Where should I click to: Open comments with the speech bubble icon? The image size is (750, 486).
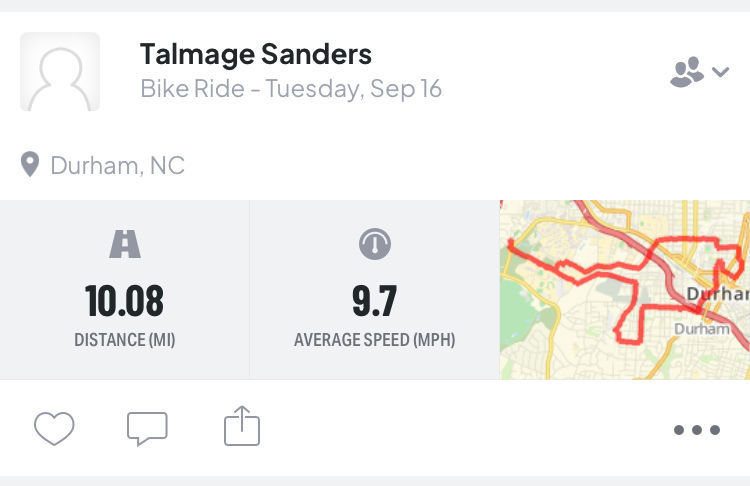pos(147,429)
